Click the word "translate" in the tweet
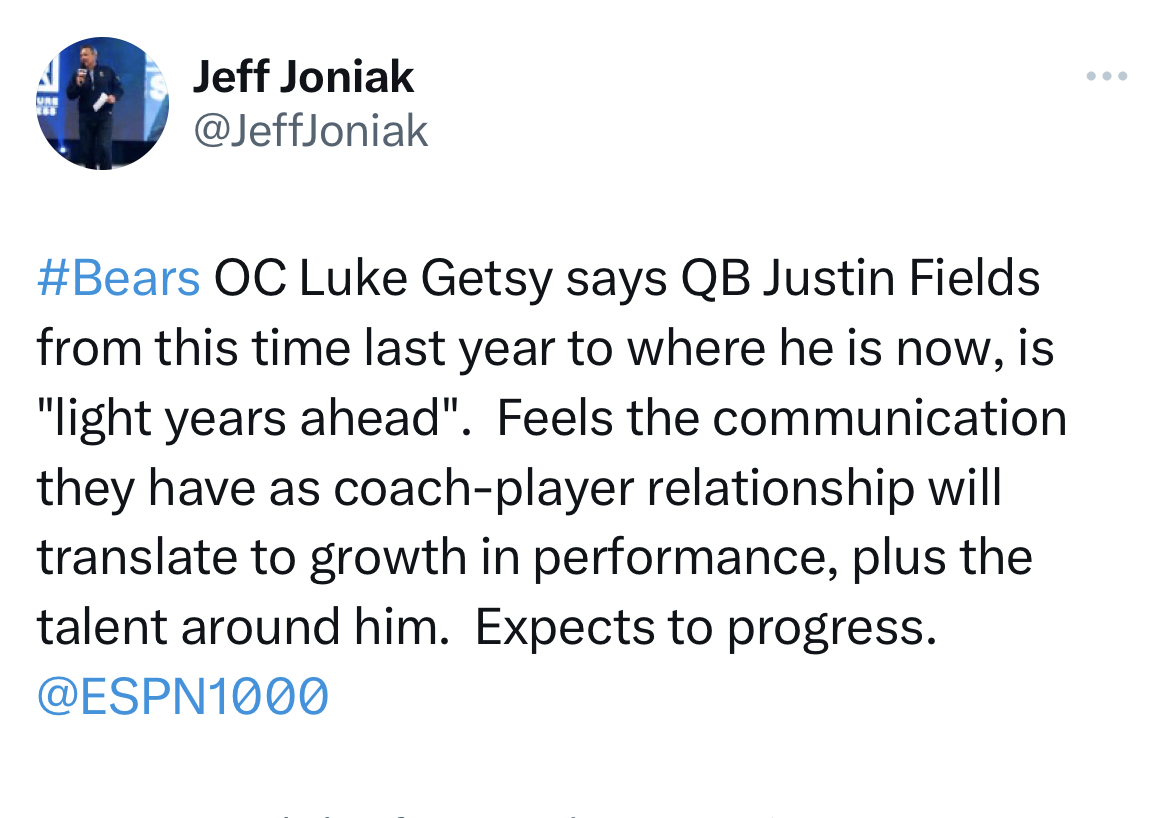Viewport: 1170px width, 818px height. click(x=137, y=558)
